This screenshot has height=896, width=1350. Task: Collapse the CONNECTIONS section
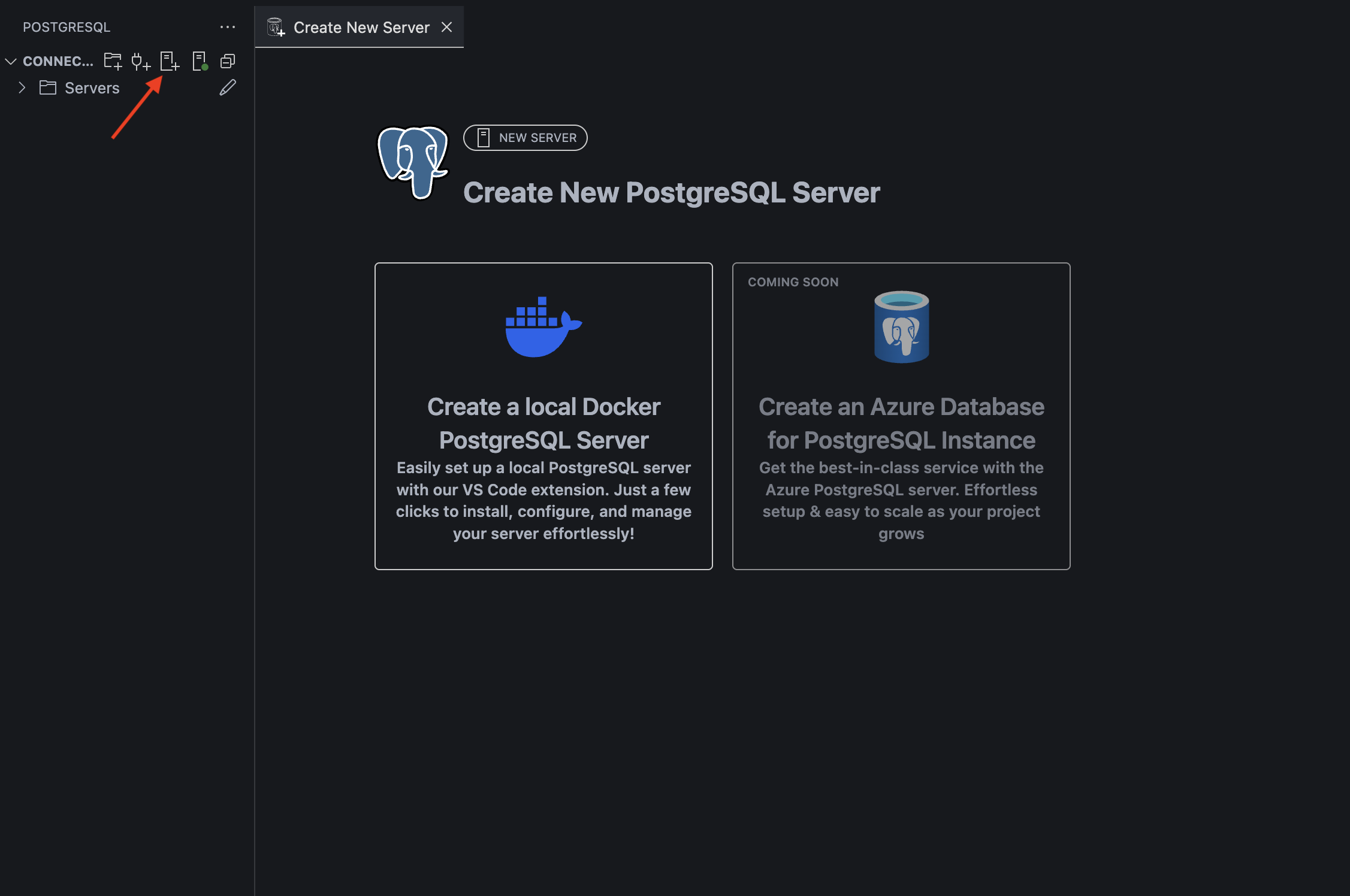tap(11, 60)
